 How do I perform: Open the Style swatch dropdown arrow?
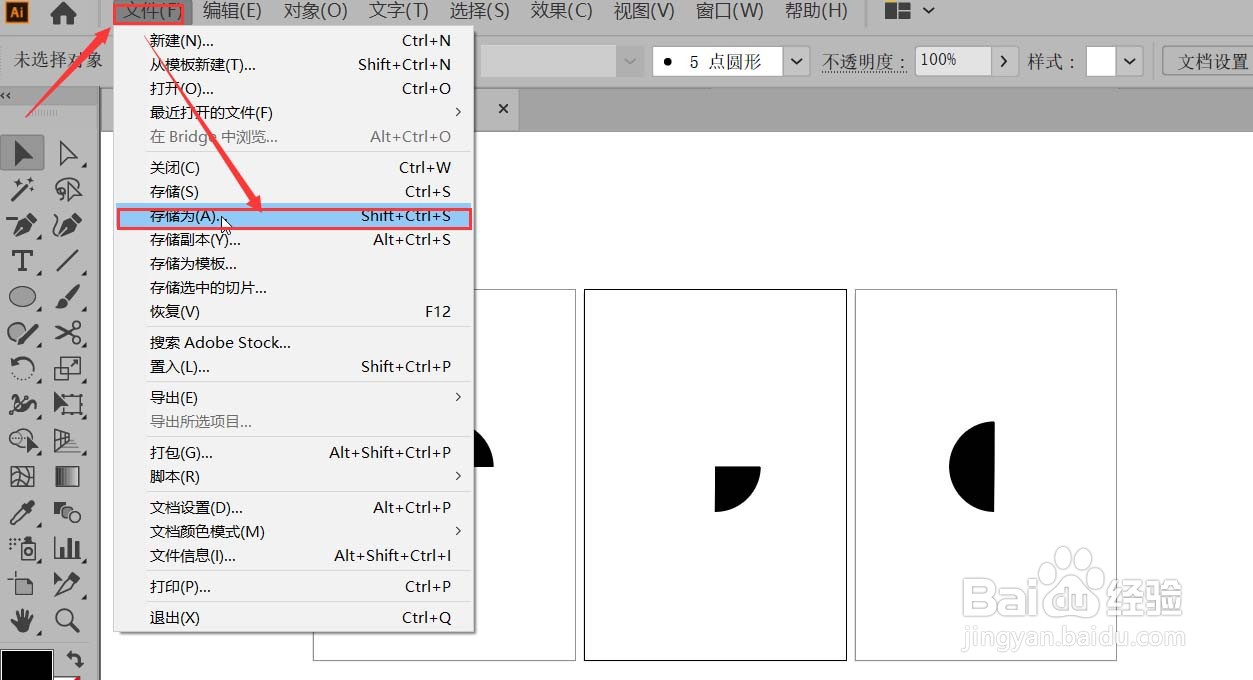point(1130,61)
